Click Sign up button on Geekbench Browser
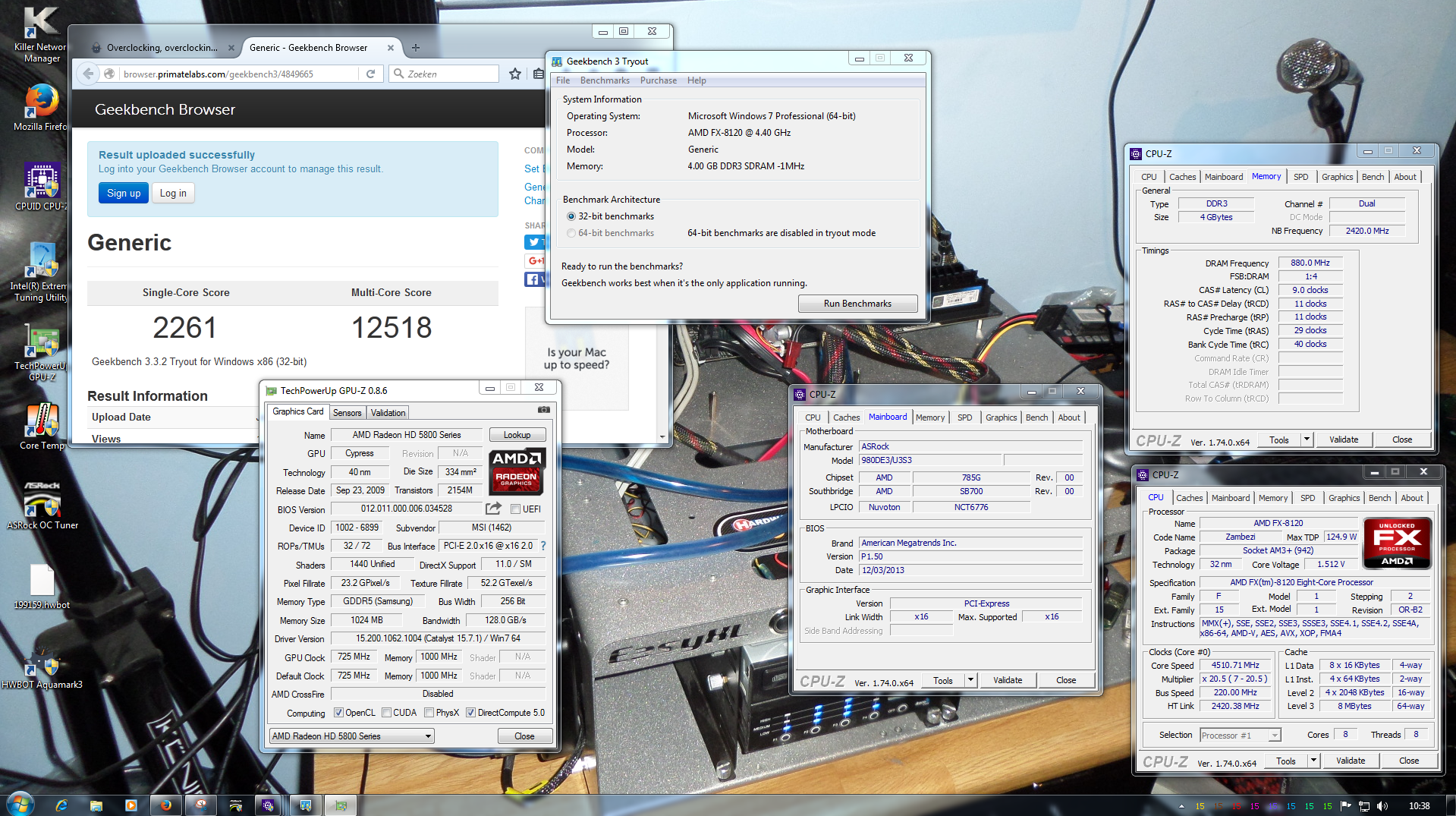The image size is (1456, 816). tap(123, 193)
